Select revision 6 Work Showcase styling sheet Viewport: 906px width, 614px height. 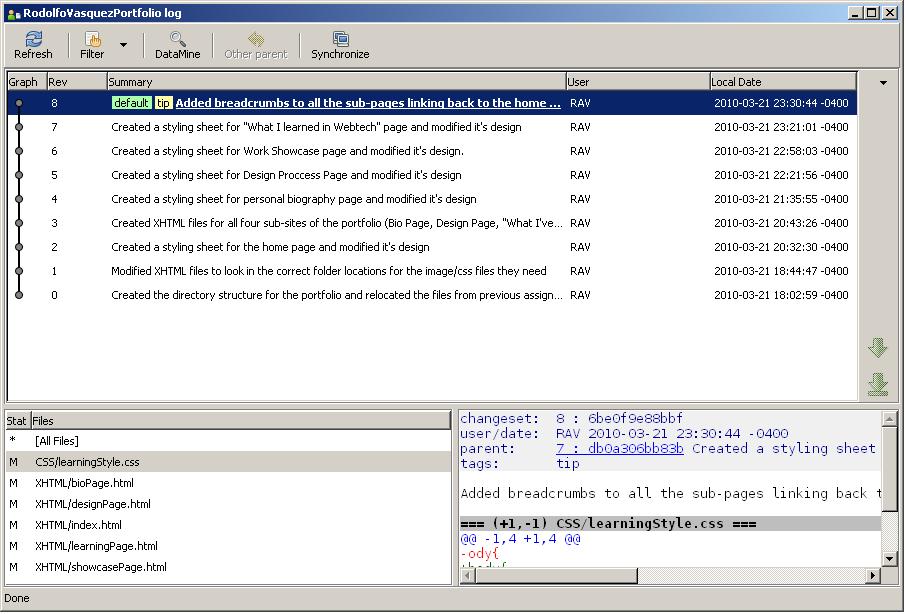(x=432, y=151)
